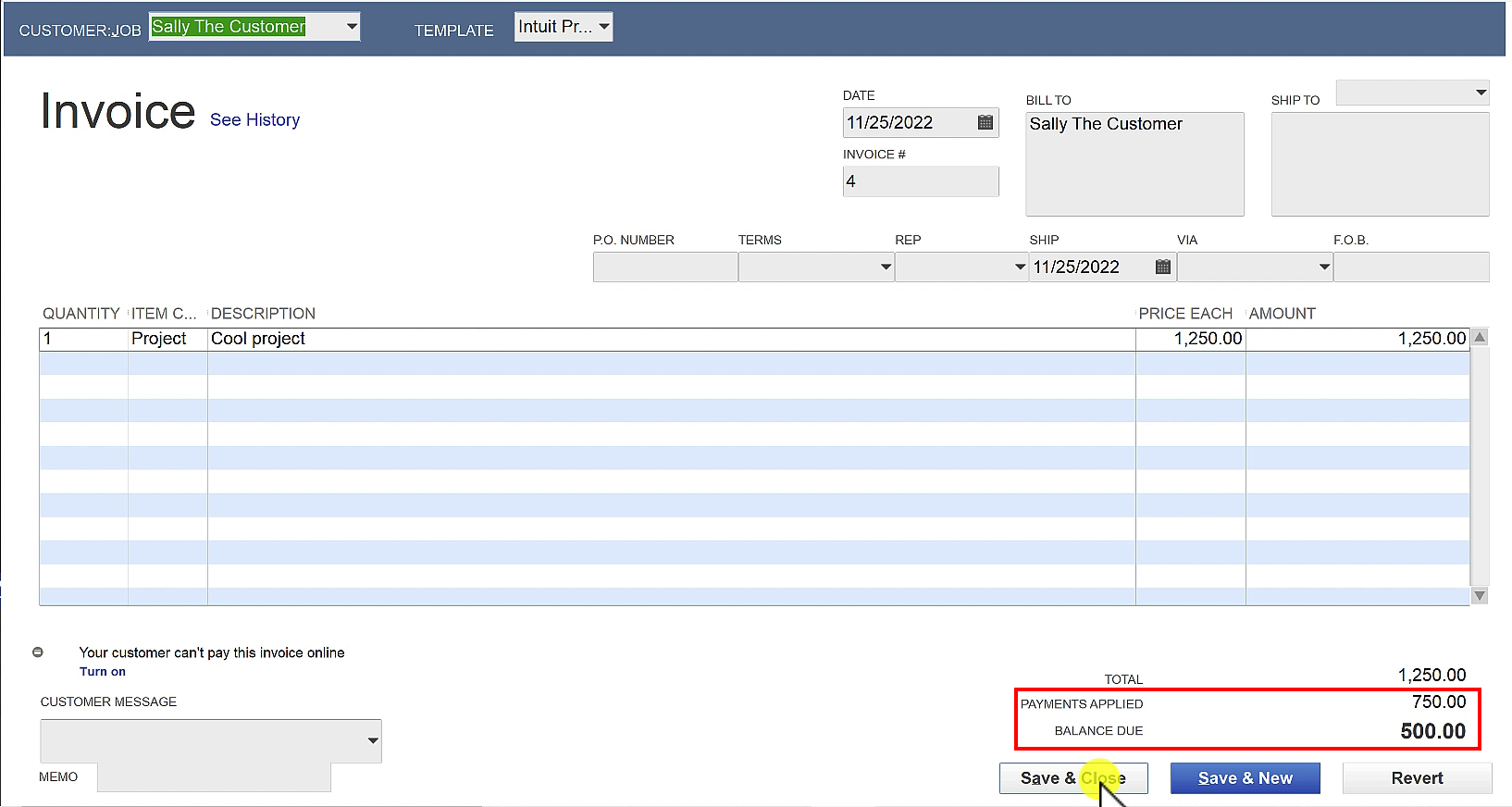
Task: Open the invoice date calendar picker
Action: (x=985, y=122)
